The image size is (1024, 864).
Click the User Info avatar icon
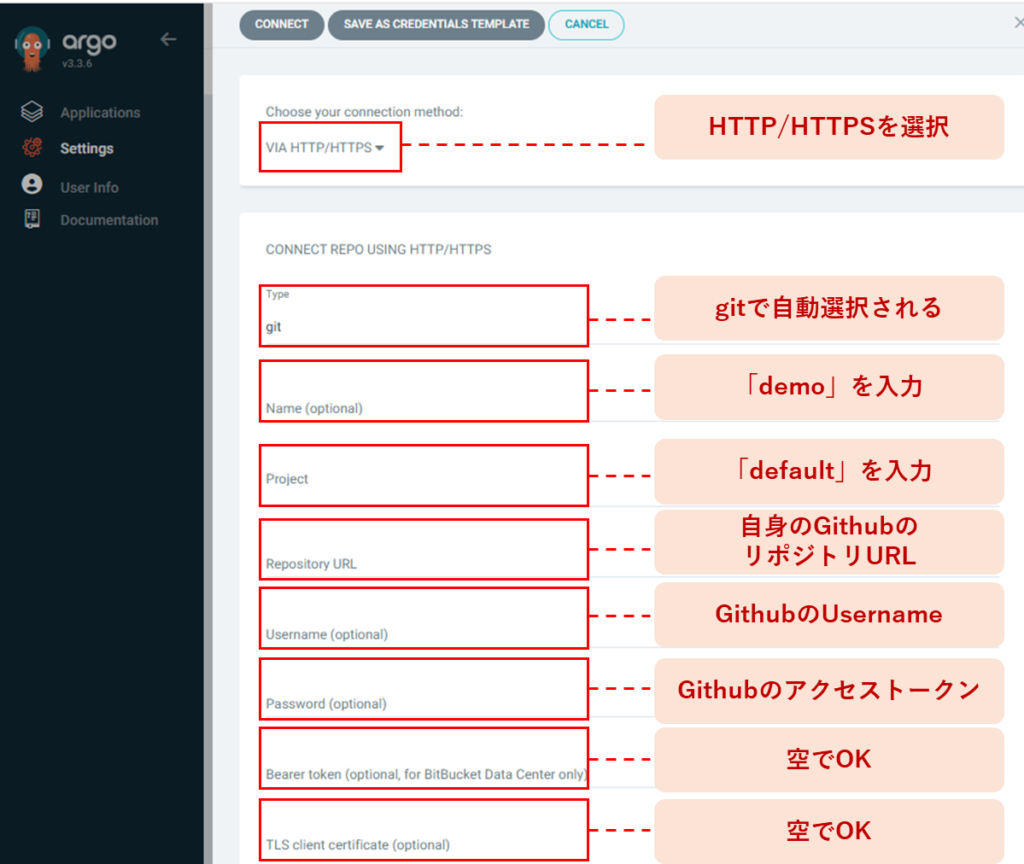point(32,186)
